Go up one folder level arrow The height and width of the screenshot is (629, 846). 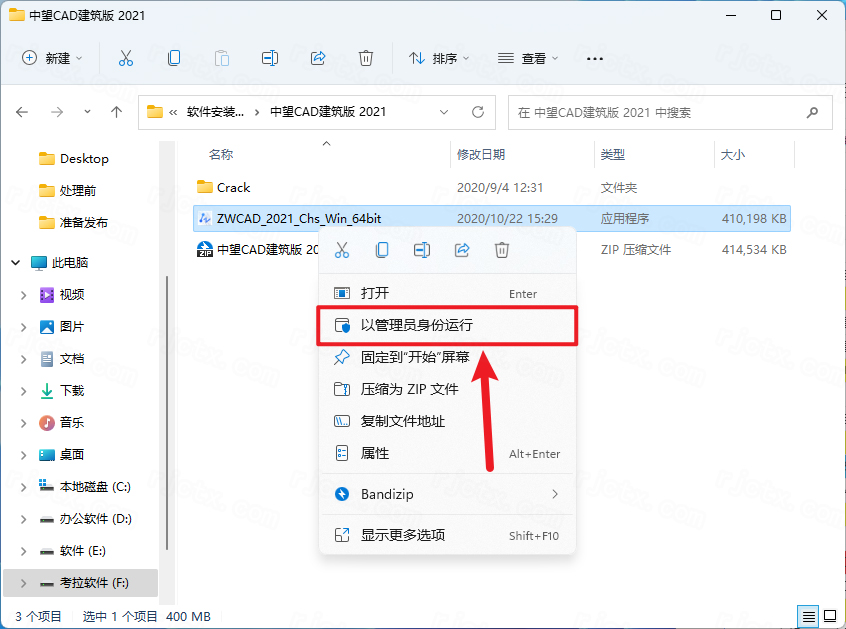(x=116, y=112)
